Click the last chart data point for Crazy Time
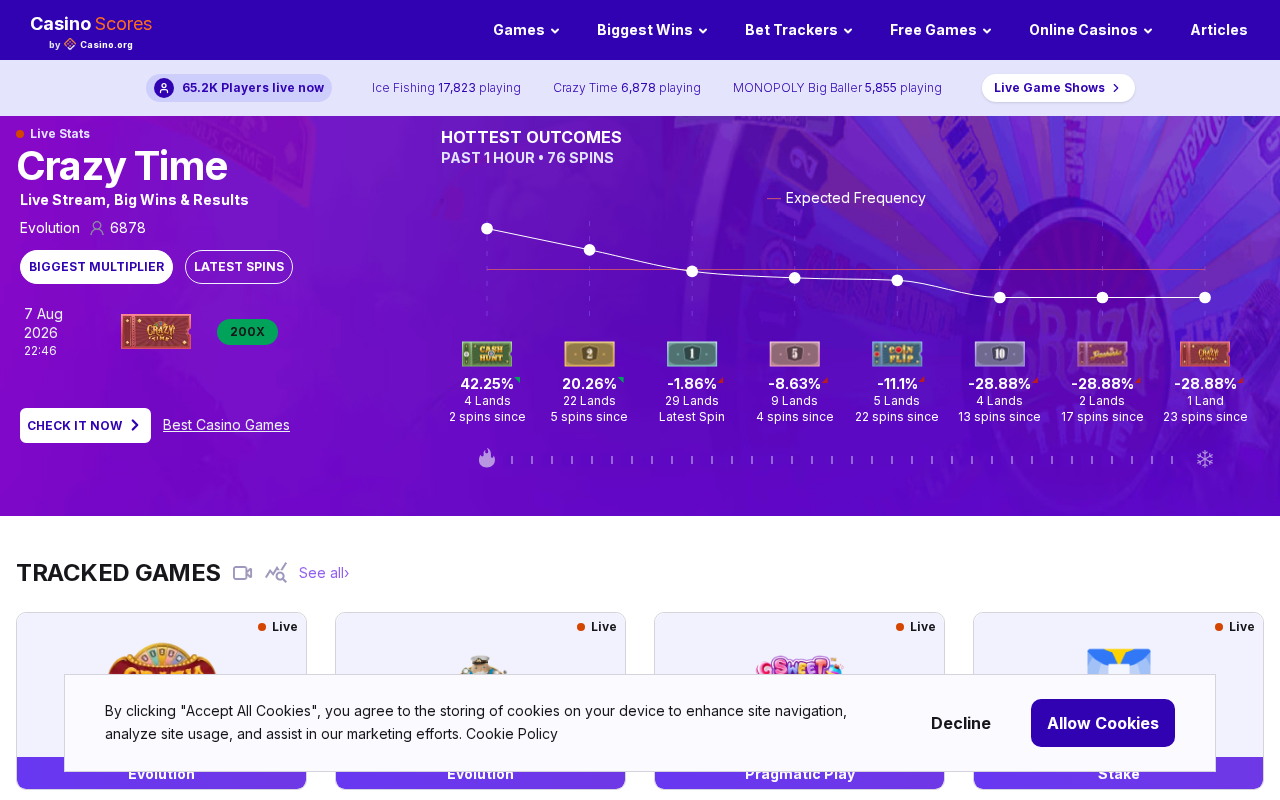 1205,298
